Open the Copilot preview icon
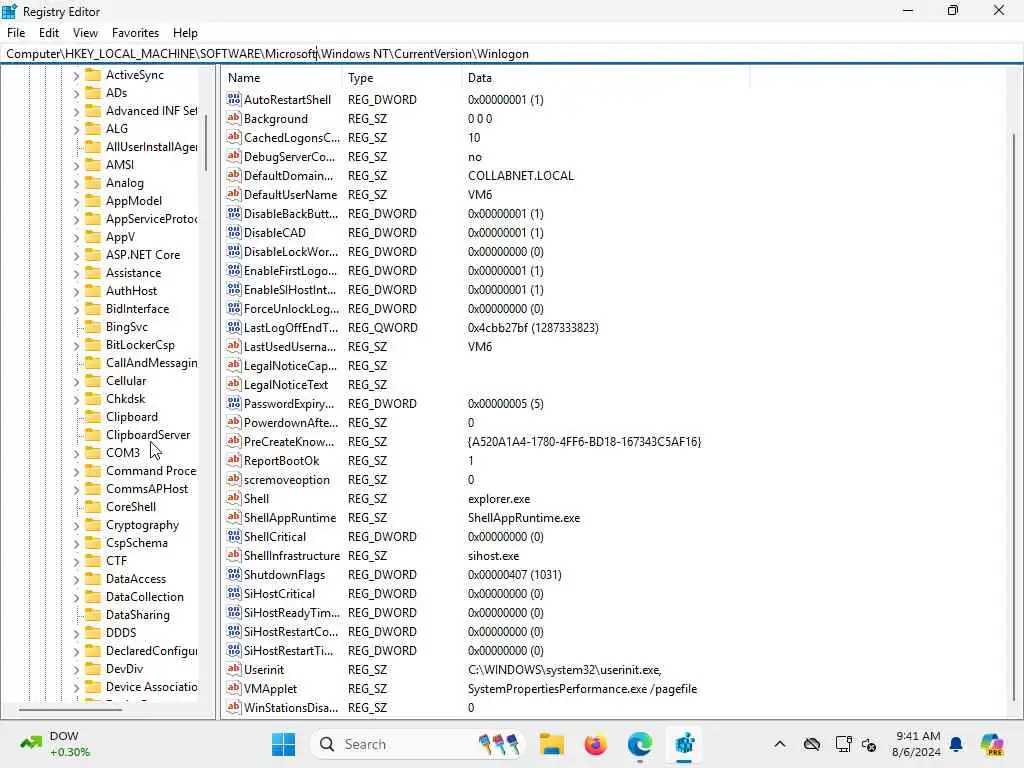 pos(992,744)
